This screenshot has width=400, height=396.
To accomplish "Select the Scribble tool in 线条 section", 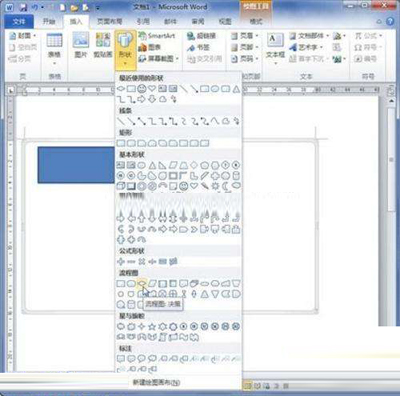I will [236, 121].
